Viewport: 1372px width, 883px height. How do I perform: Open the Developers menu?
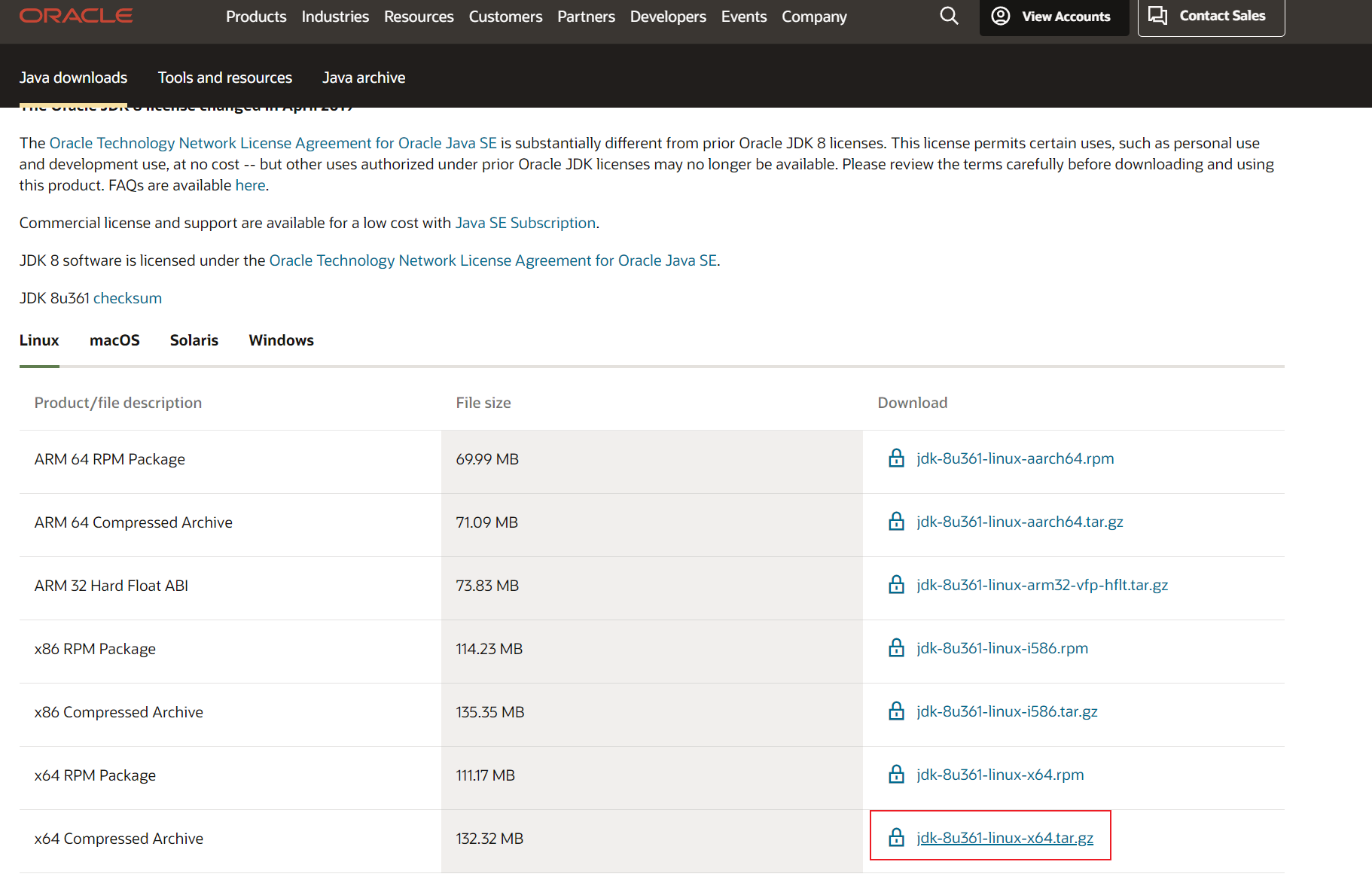[x=668, y=17]
